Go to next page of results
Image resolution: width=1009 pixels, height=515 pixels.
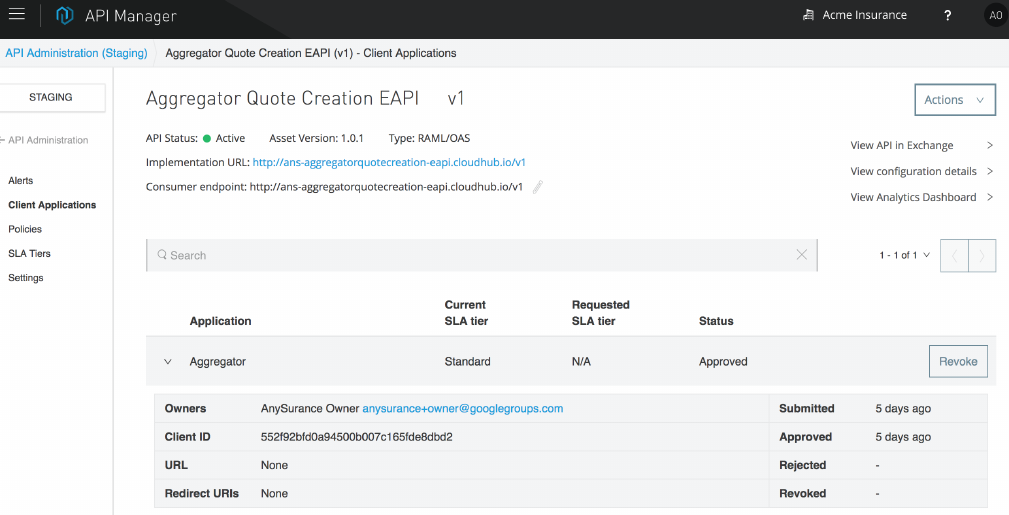click(982, 256)
